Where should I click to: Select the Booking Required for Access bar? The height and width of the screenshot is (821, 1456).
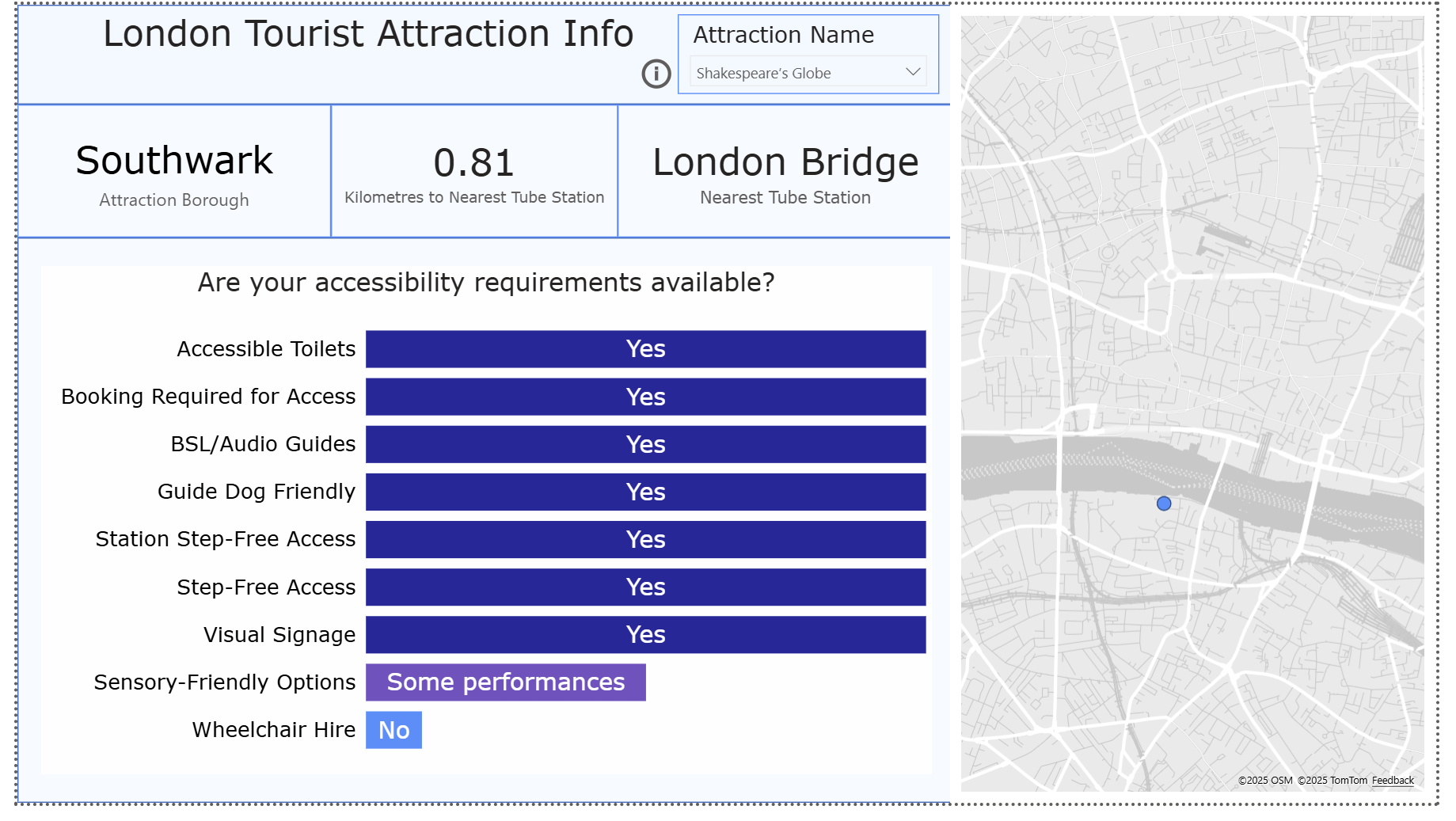tap(645, 397)
